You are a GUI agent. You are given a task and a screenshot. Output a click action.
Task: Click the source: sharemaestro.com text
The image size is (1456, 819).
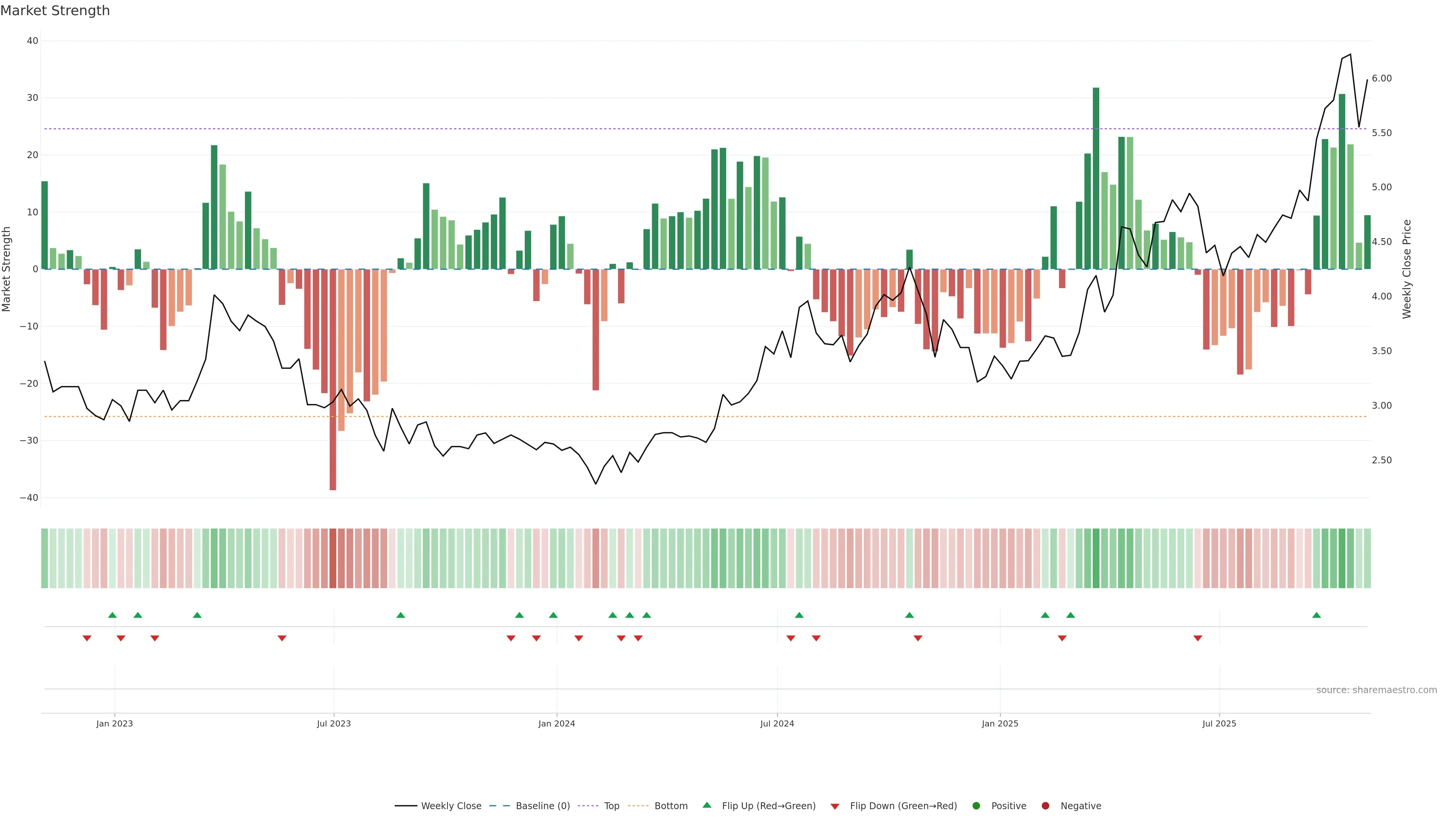[x=1376, y=690]
